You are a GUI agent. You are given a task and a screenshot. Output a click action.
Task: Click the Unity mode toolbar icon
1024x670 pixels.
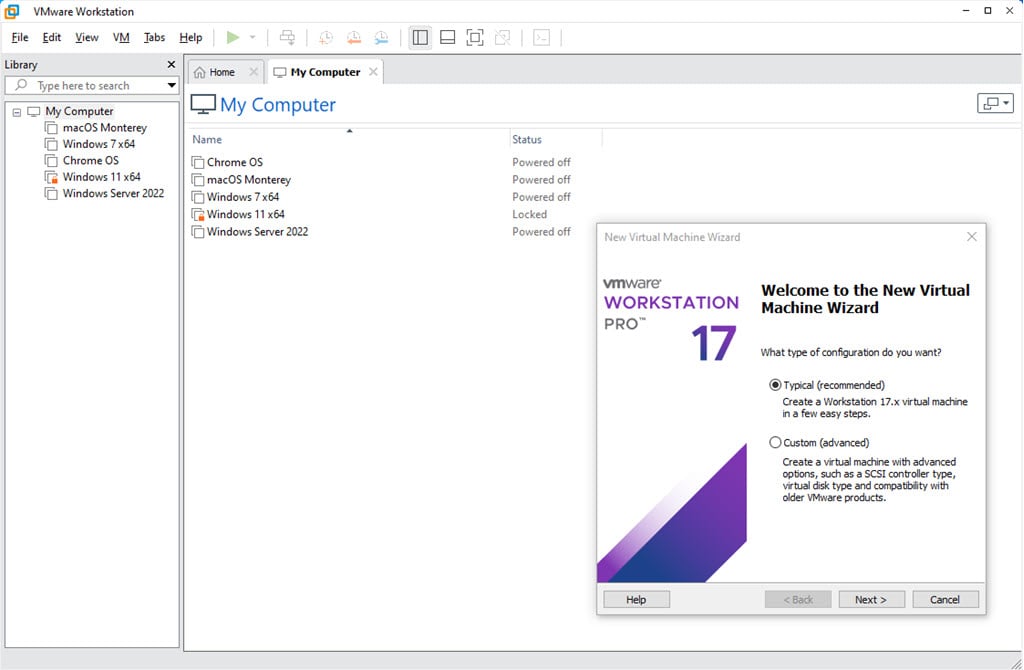pos(502,38)
